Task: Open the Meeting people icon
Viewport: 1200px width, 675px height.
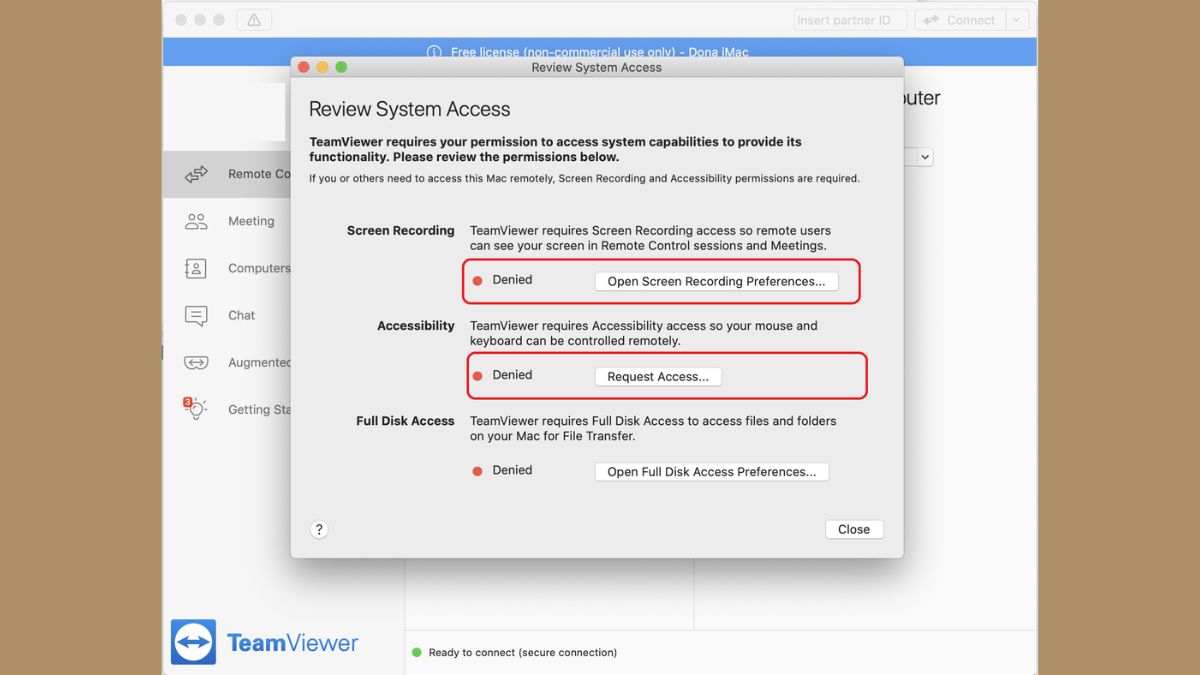Action: click(x=196, y=221)
